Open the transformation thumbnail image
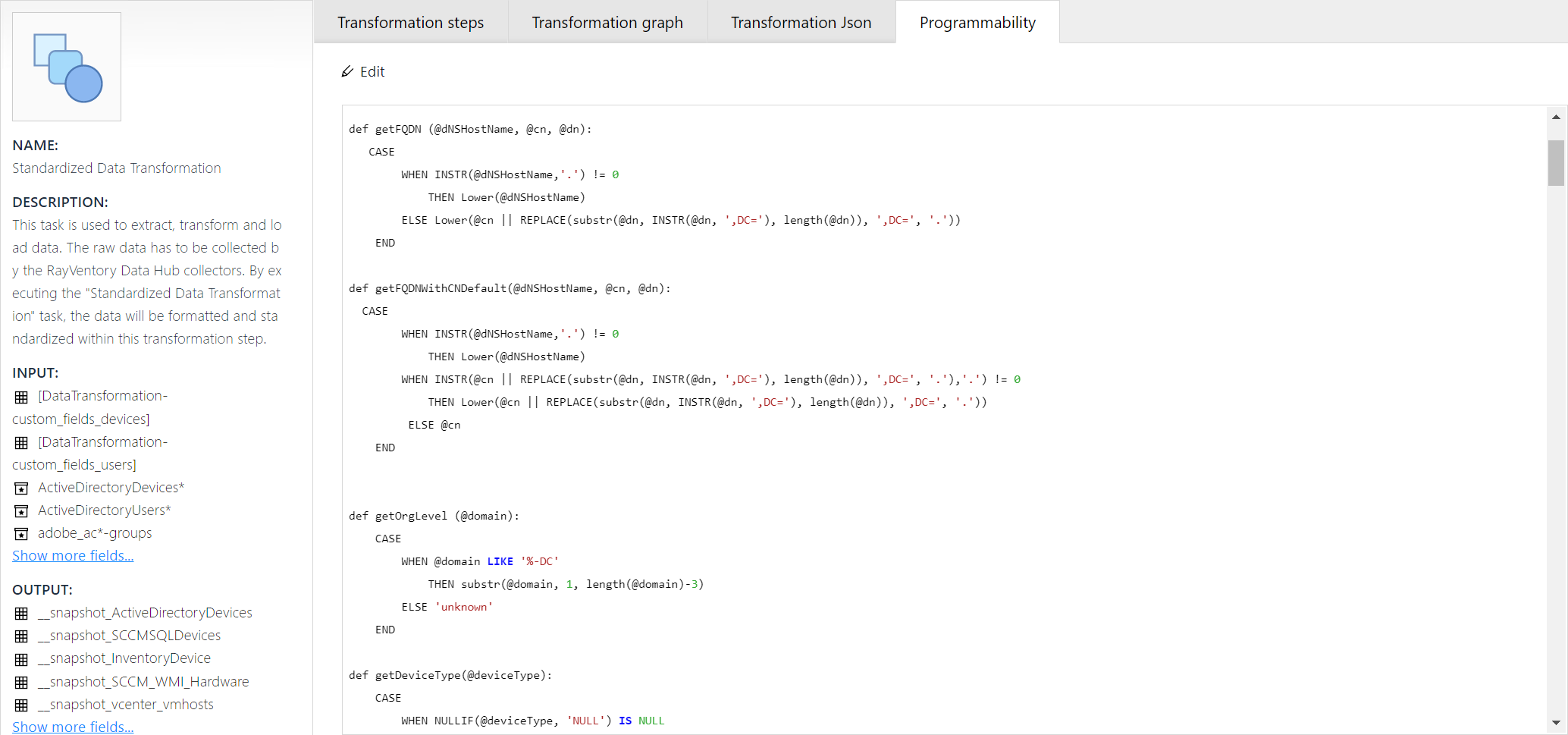The height and width of the screenshot is (735, 1568). point(66,66)
